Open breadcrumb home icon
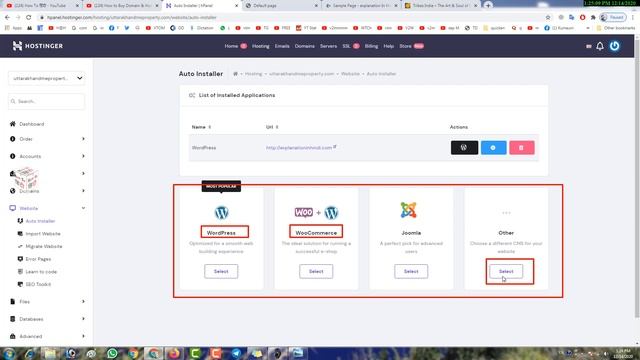Image resolution: width=640 pixels, height=360 pixels. point(235,74)
